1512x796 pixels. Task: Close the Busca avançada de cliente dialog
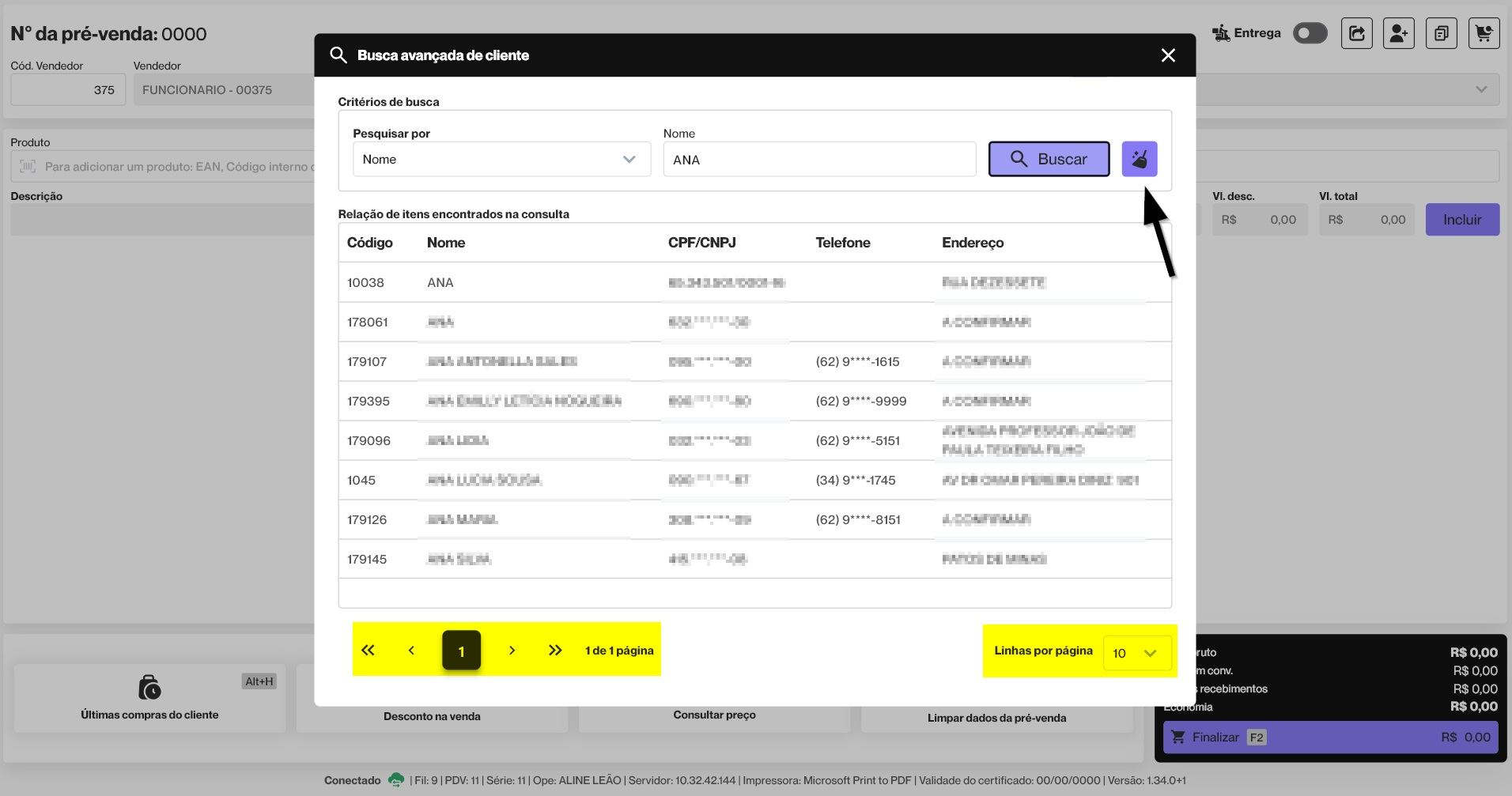(1168, 55)
